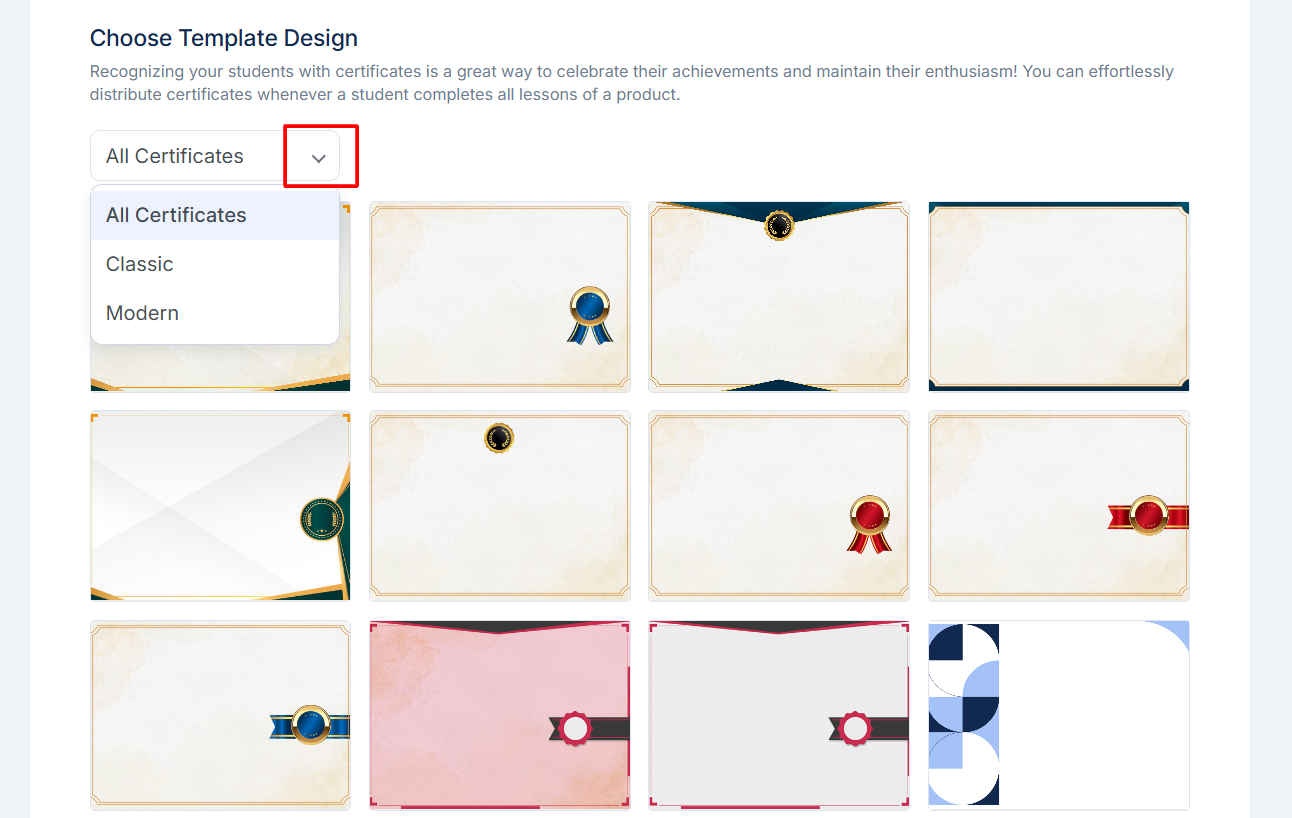The width and height of the screenshot is (1292, 818).
Task: Choose the Classic filter option
Action: tap(215, 264)
